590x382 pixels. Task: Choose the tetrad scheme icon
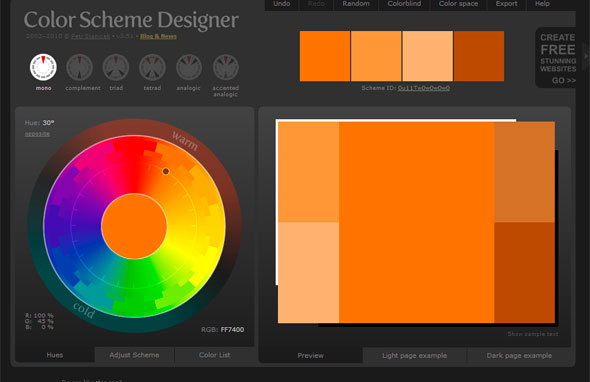(152, 67)
